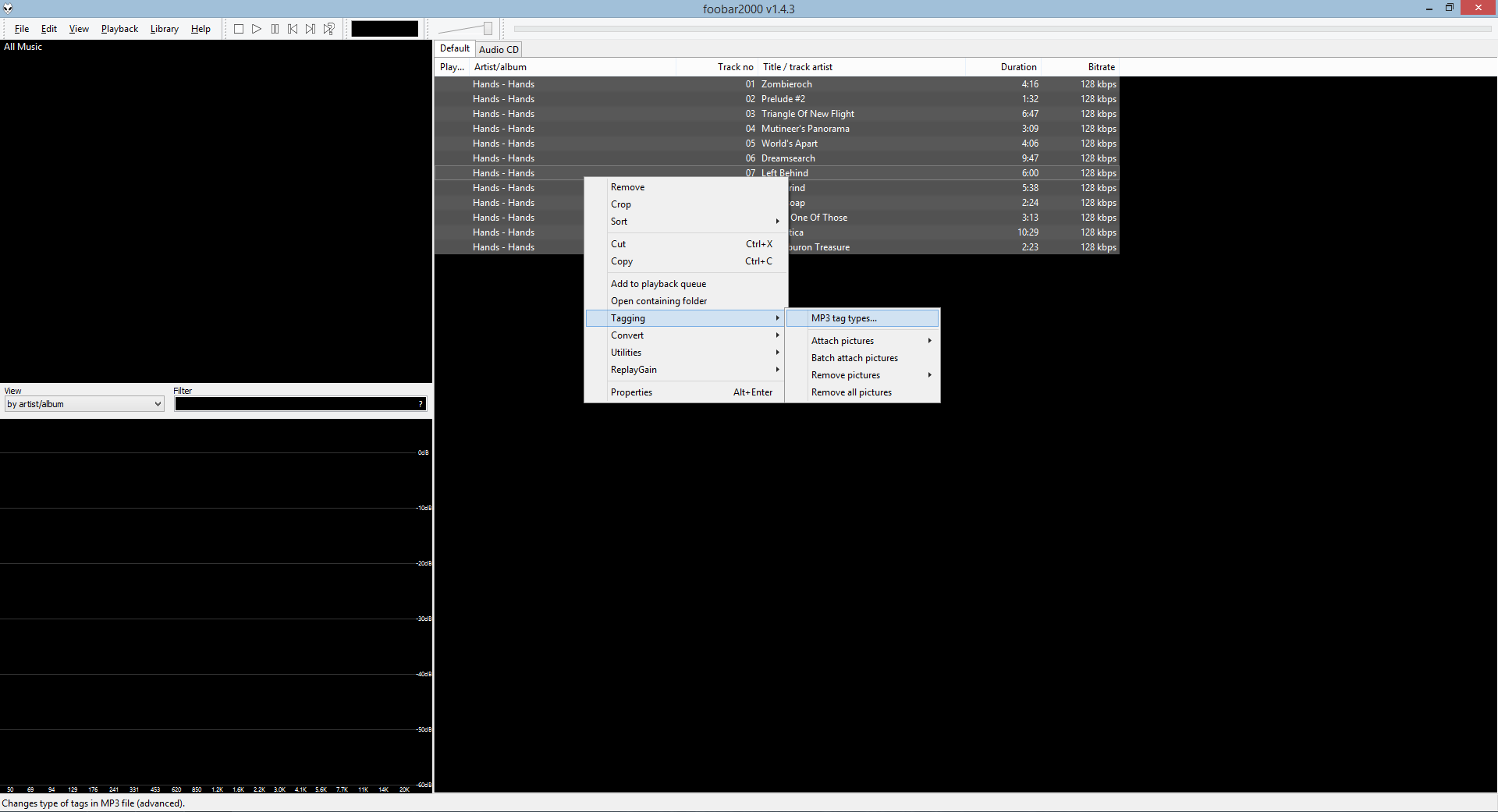Choose Add to playback queue
1498x812 pixels.
(x=687, y=284)
